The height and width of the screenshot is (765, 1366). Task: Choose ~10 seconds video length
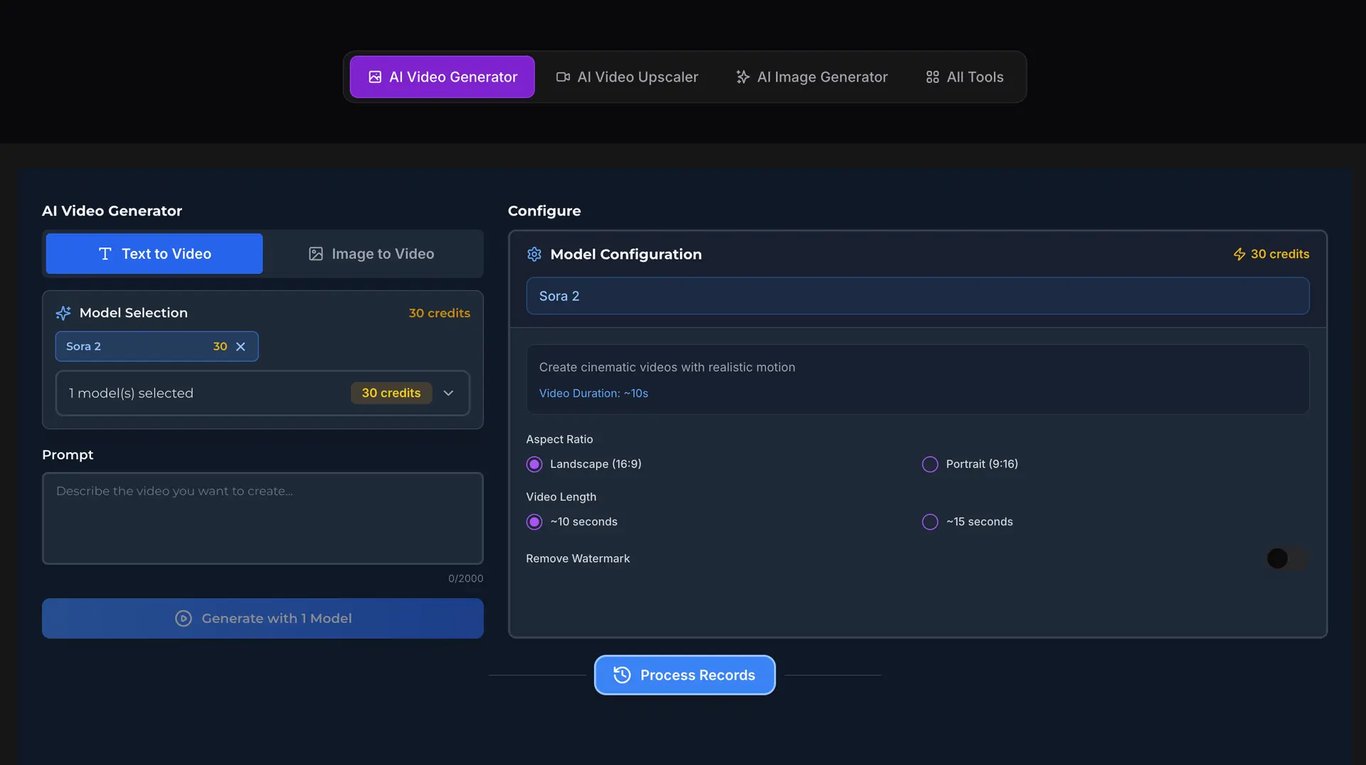pyautogui.click(x=534, y=522)
